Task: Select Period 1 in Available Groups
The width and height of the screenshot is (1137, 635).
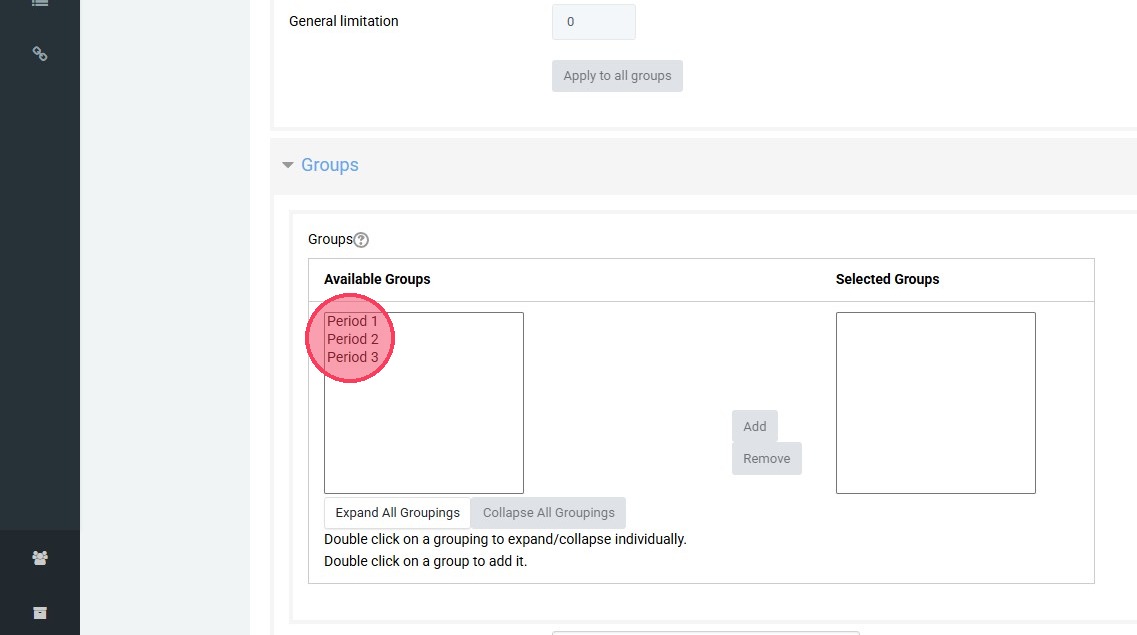Action: click(x=353, y=321)
